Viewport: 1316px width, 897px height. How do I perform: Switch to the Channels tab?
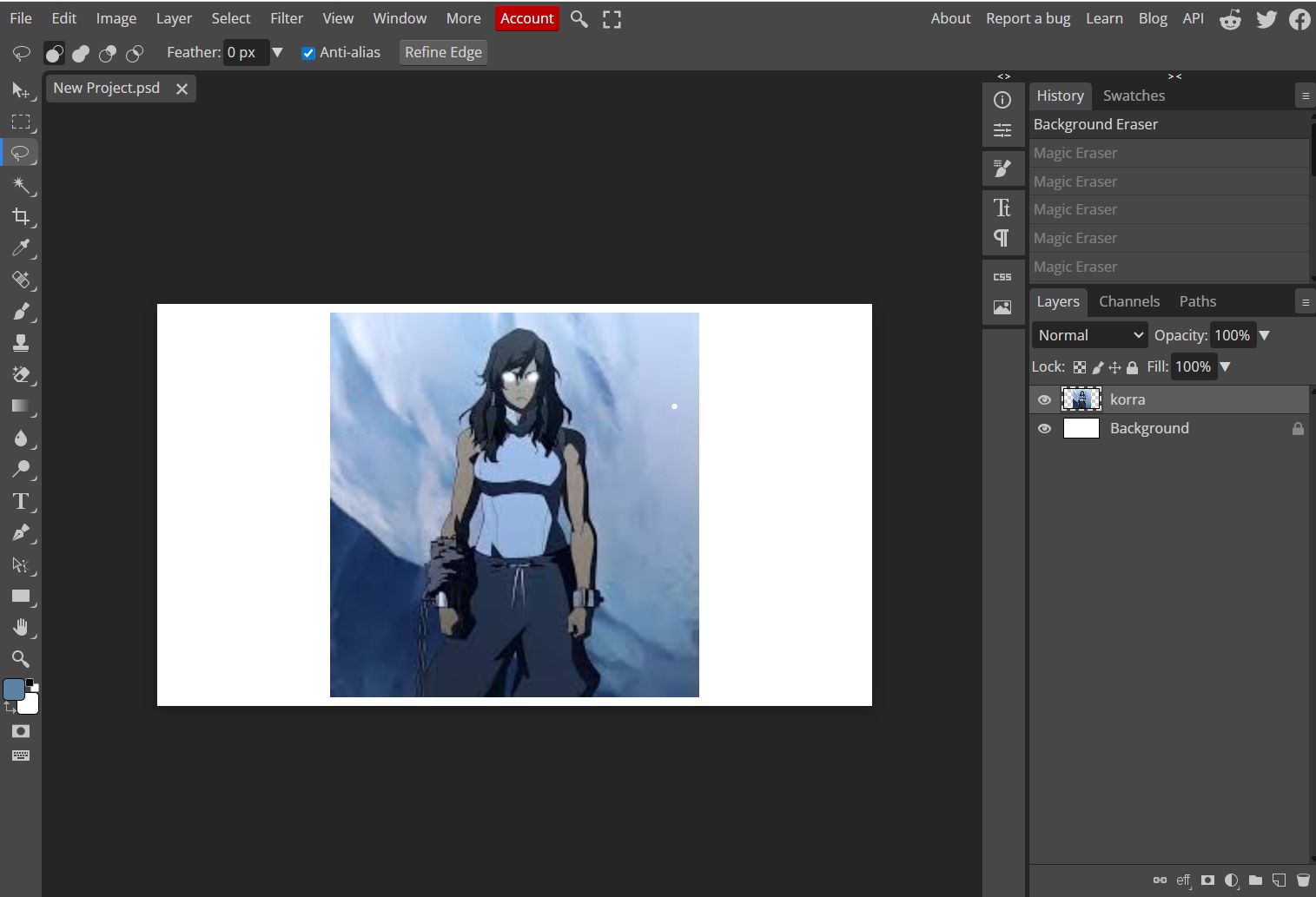(x=1128, y=301)
